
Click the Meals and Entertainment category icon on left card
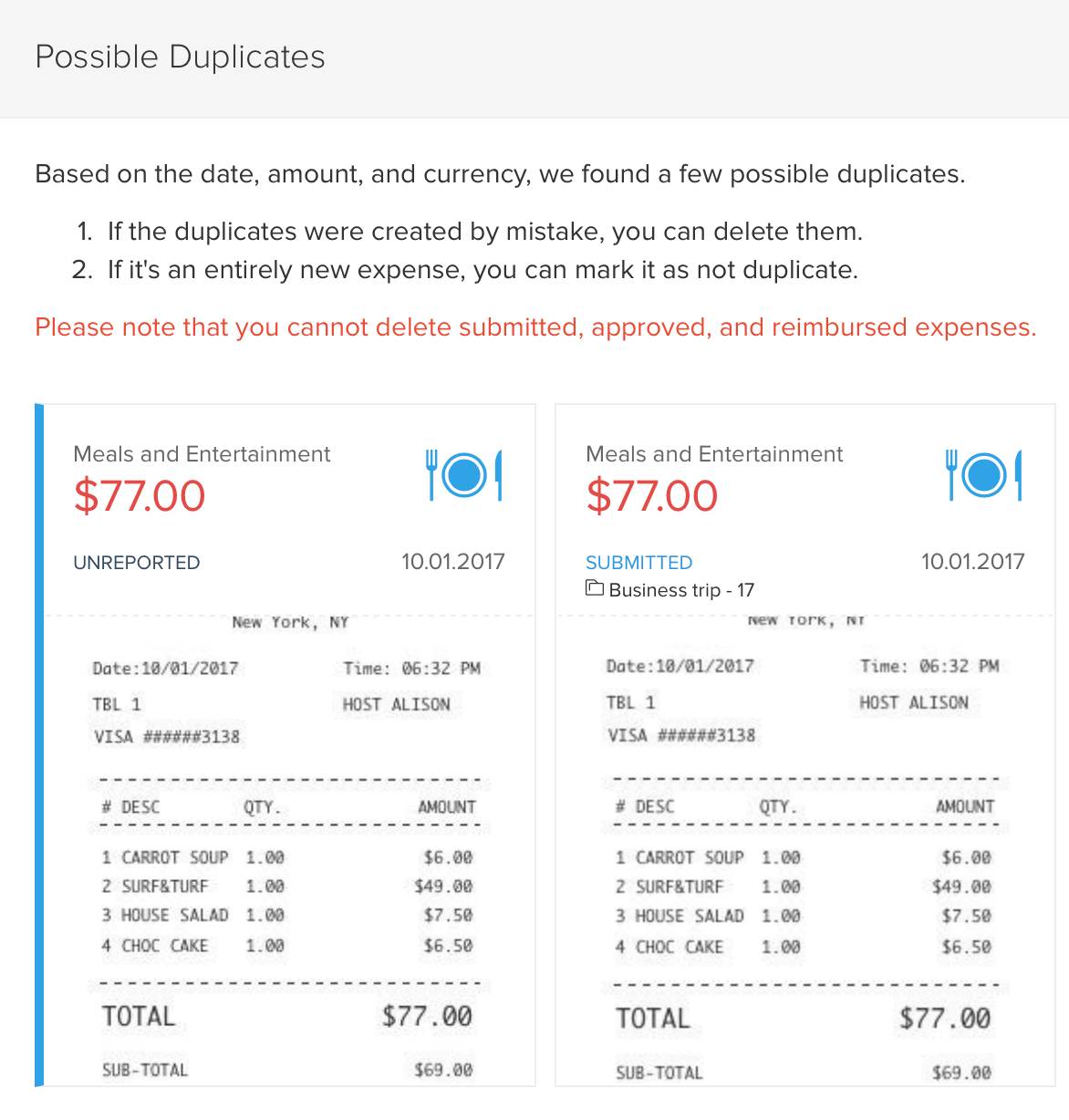click(462, 474)
